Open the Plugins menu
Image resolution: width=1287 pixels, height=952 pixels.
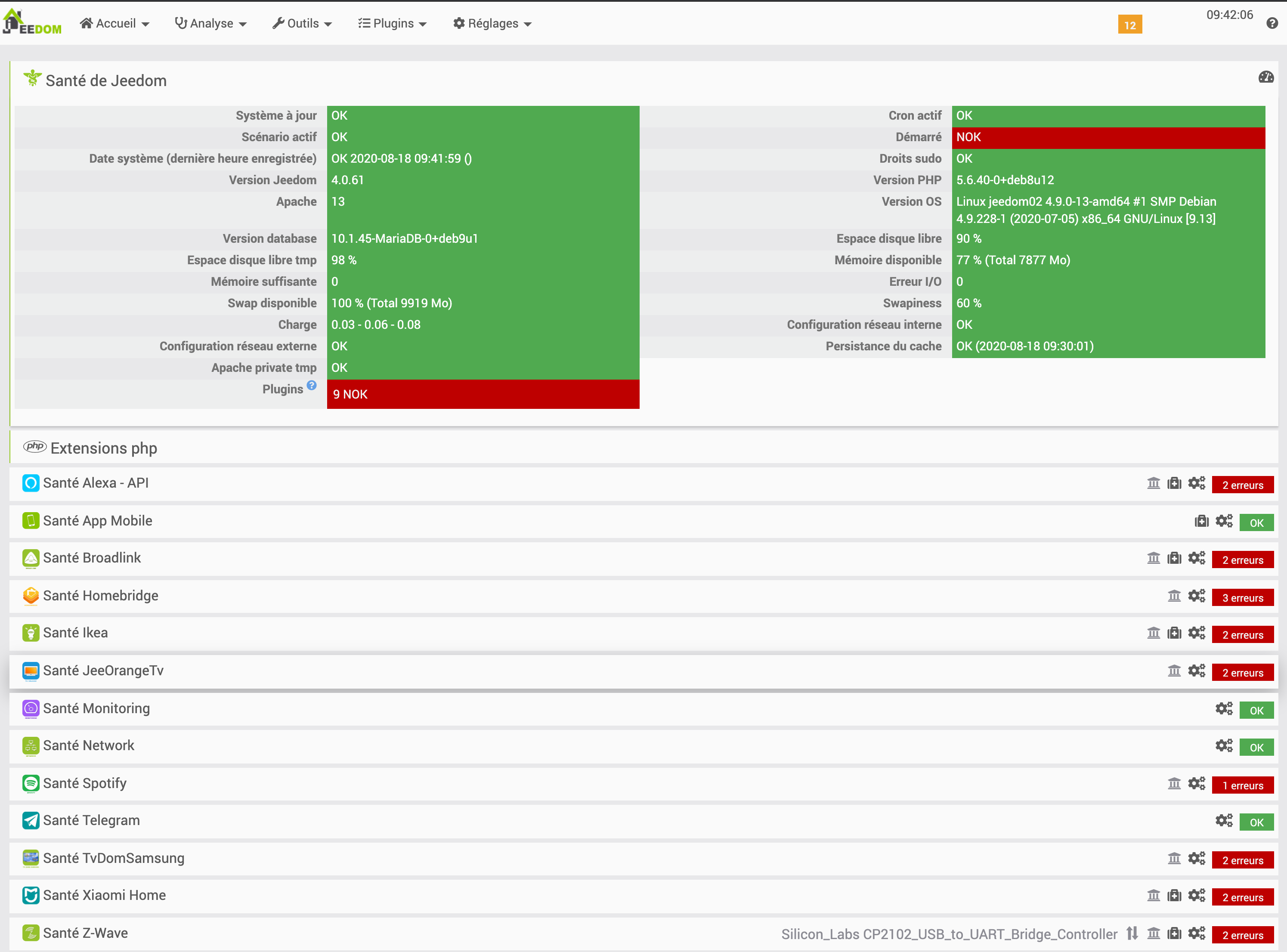[x=392, y=24]
